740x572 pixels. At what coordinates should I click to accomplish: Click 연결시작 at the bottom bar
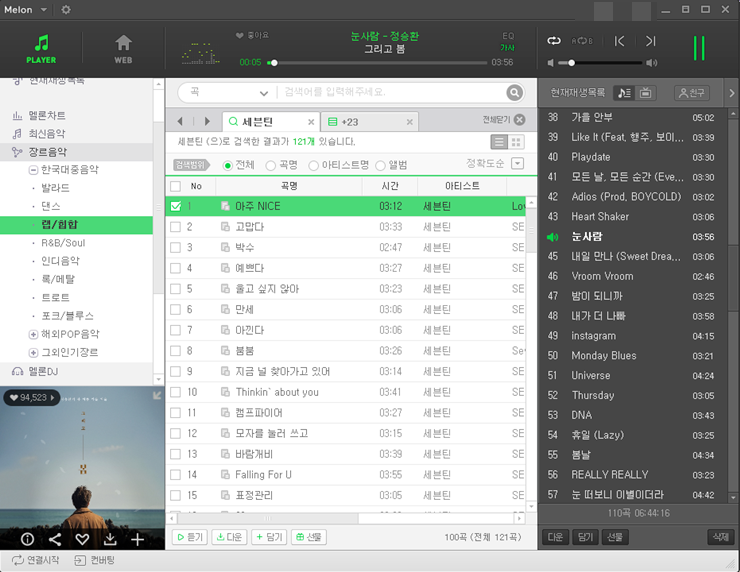[x=35, y=560]
